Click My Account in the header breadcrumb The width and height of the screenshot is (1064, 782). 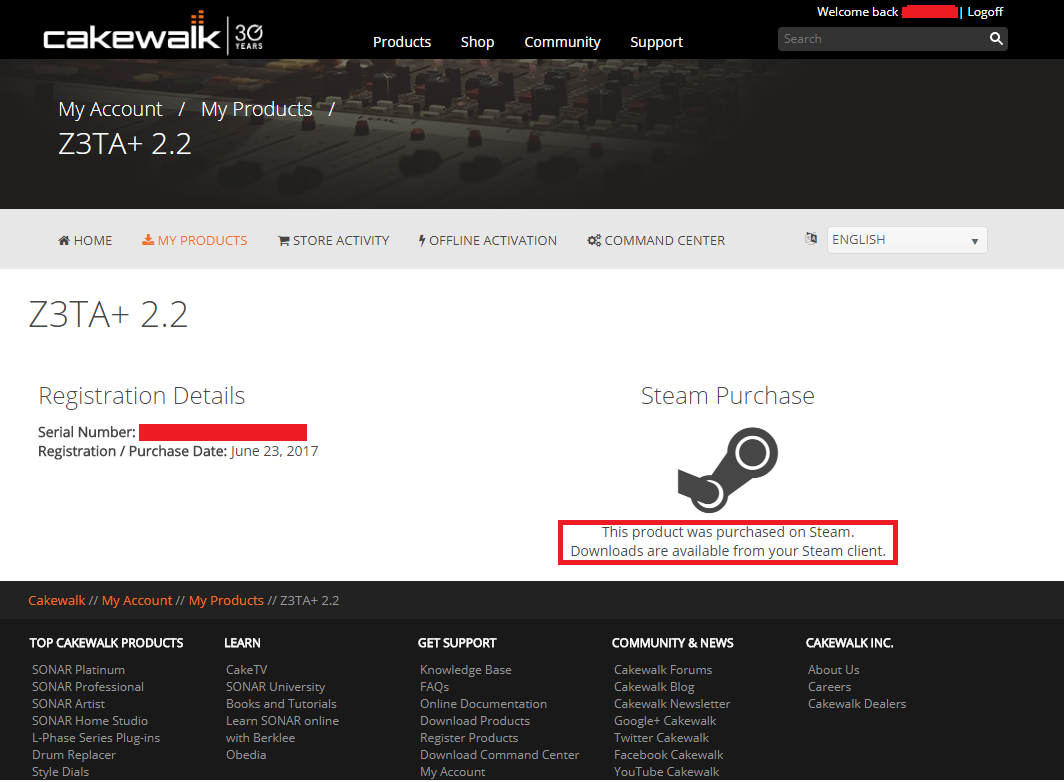coord(111,109)
